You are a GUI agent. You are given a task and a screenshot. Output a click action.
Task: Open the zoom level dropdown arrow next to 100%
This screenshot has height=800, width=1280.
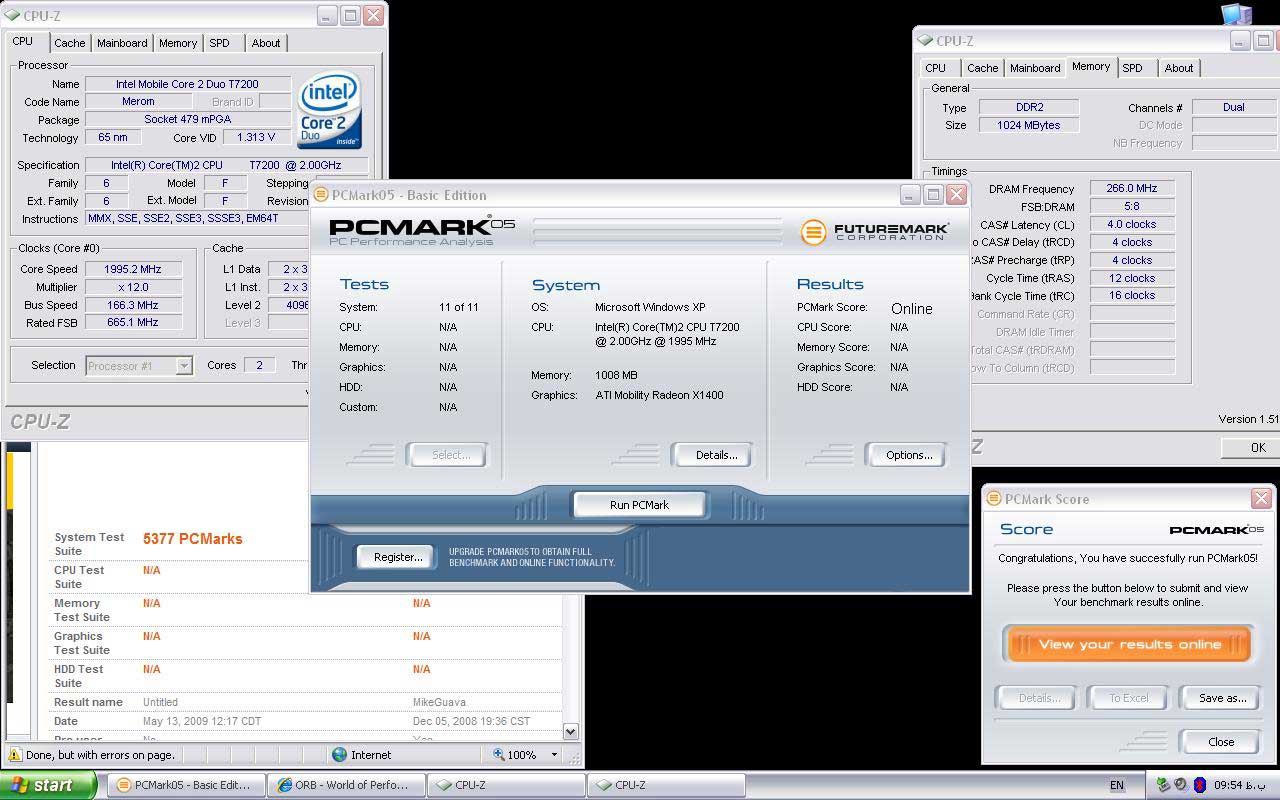tap(554, 755)
